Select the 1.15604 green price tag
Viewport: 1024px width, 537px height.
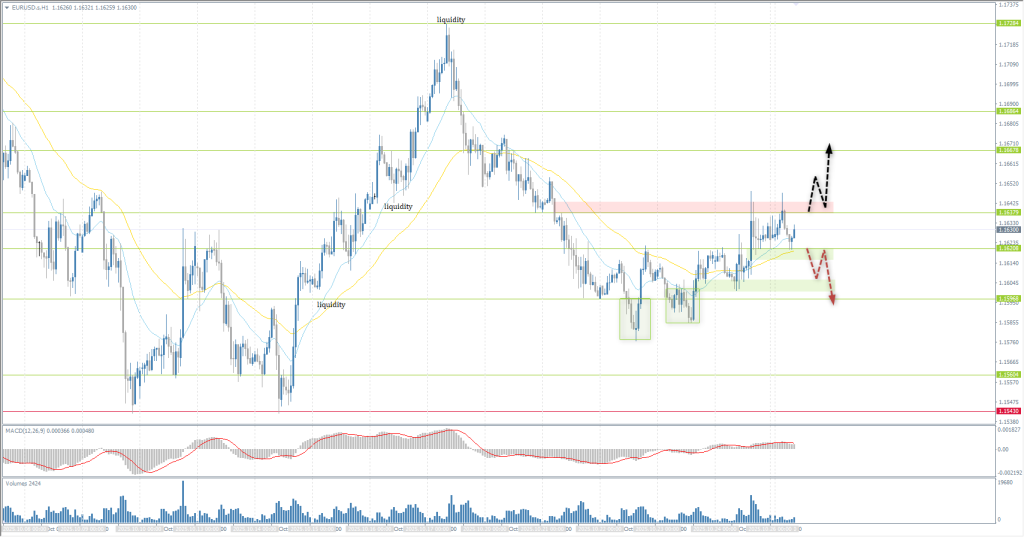tap(1007, 375)
